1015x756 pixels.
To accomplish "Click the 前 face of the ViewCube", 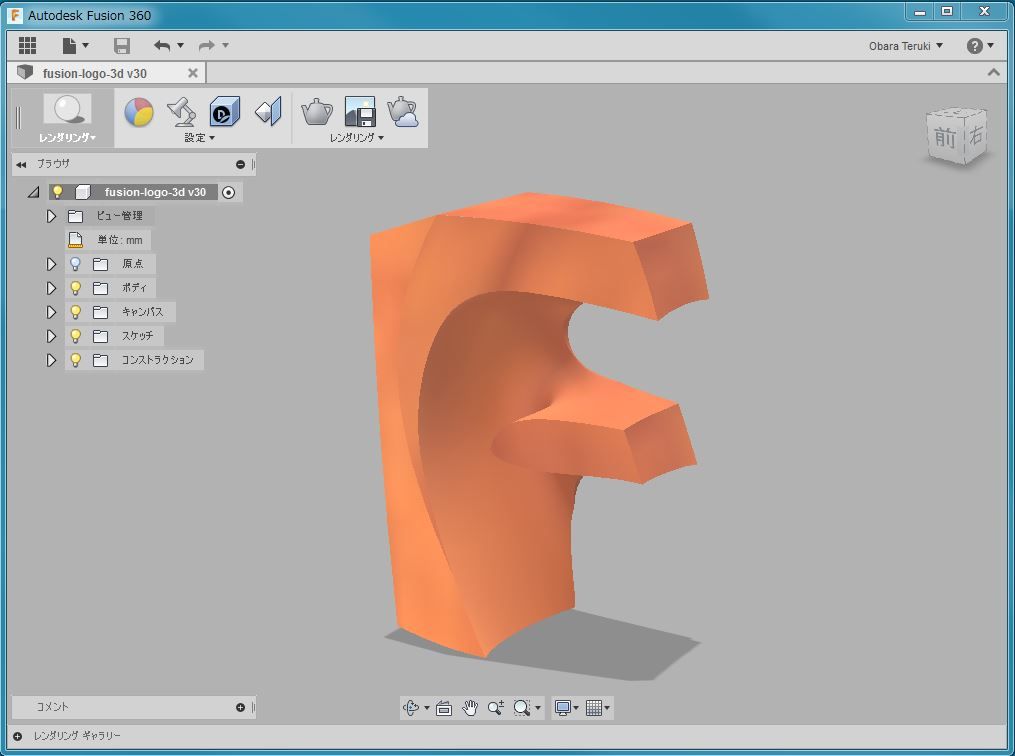I will [946, 137].
